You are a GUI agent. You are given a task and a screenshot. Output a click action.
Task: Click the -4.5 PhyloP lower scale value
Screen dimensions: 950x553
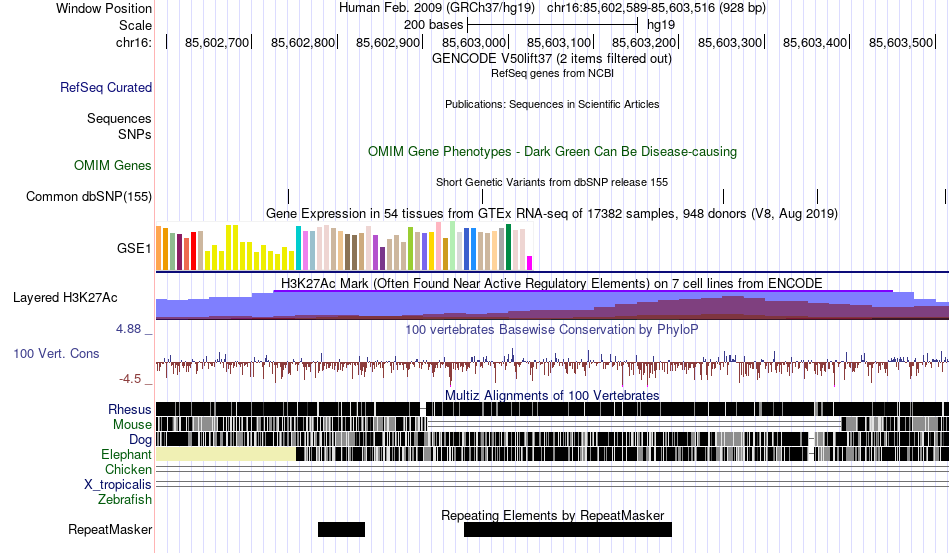[x=130, y=379]
